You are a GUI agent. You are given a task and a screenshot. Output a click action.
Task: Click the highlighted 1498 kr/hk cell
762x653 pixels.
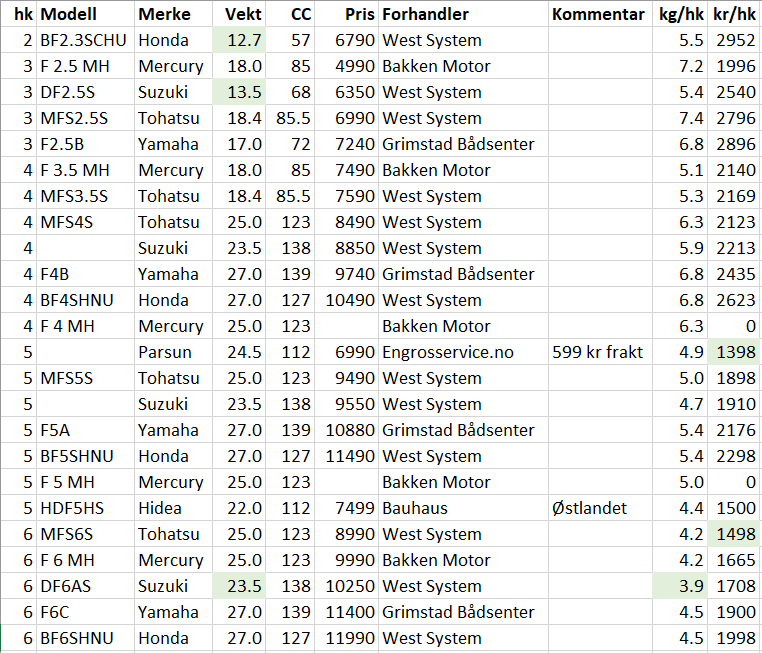(734, 534)
